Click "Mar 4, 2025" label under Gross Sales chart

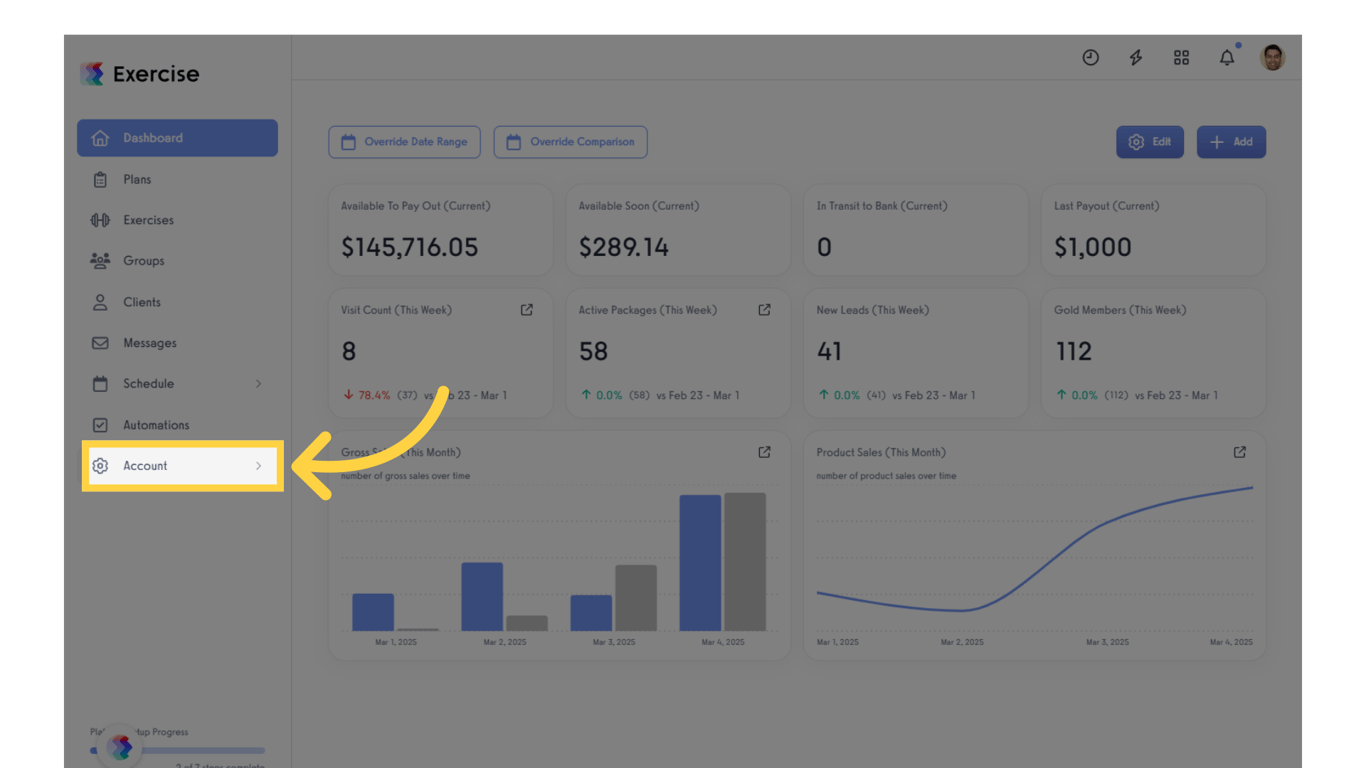(722, 642)
